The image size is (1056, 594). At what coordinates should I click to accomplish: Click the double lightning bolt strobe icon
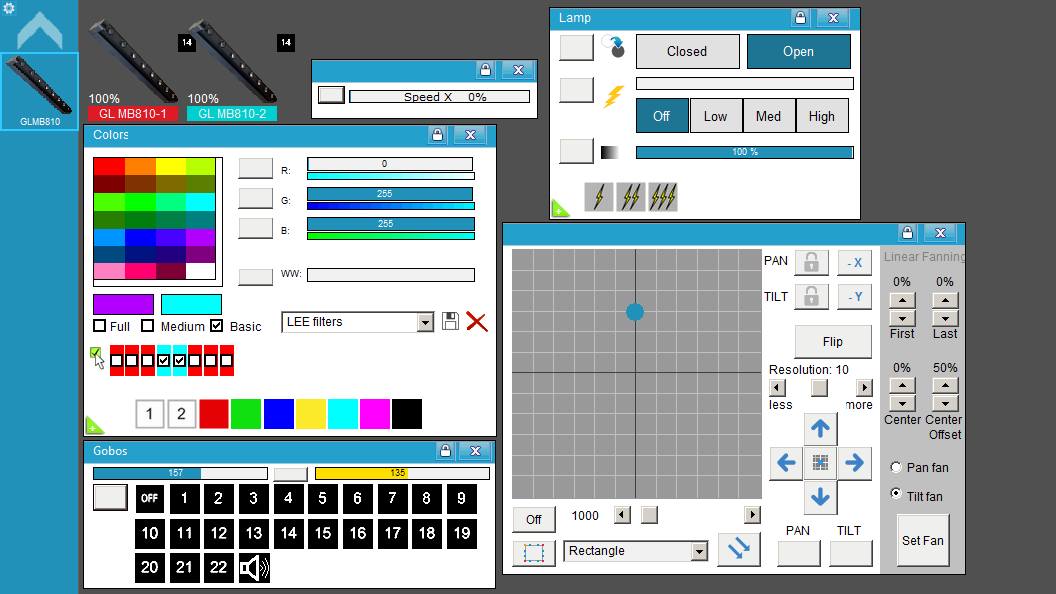click(630, 197)
